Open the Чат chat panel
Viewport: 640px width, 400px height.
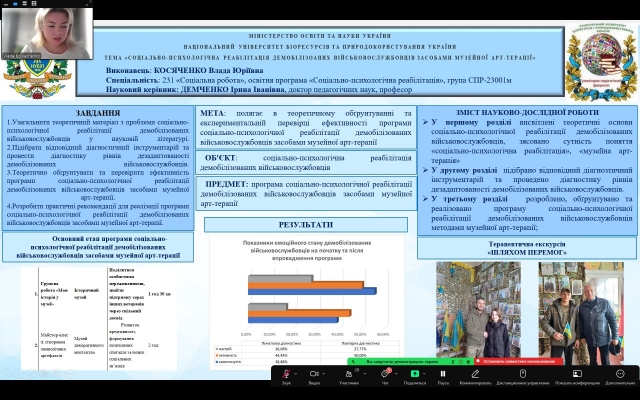click(x=384, y=374)
